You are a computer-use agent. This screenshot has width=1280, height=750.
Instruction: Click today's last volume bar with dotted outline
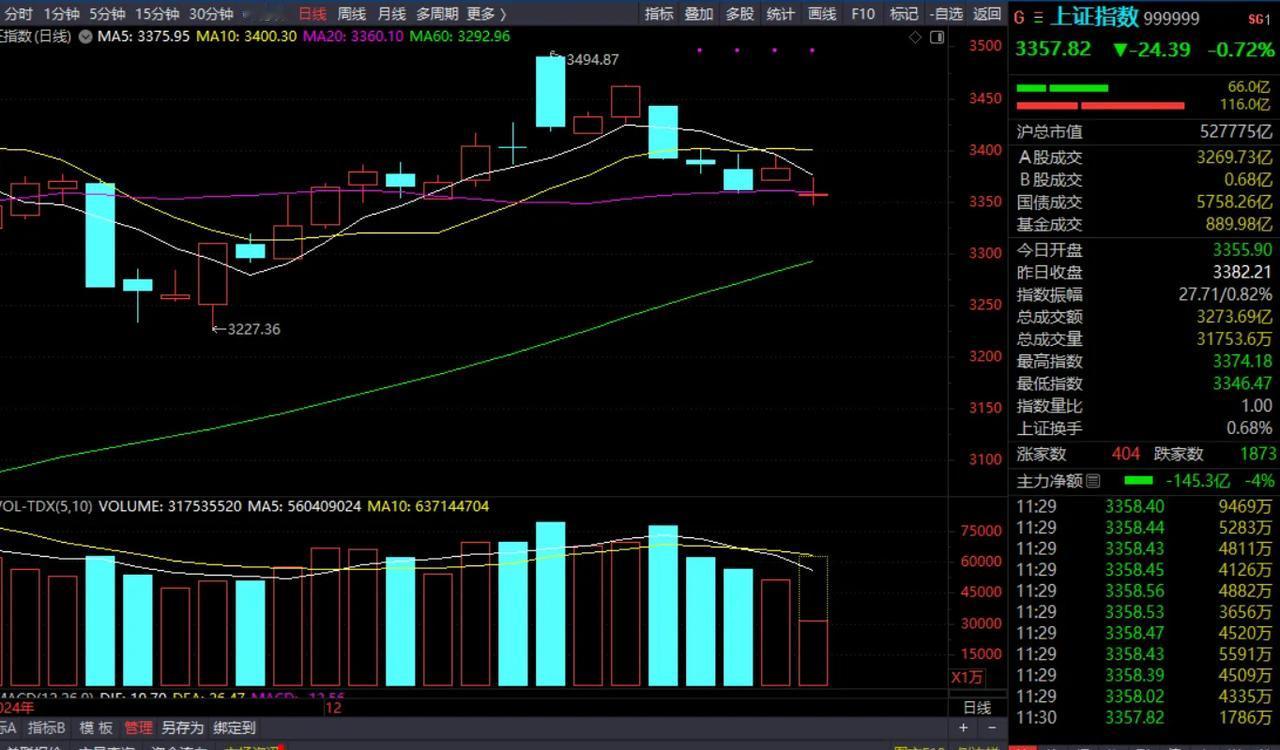[813, 620]
